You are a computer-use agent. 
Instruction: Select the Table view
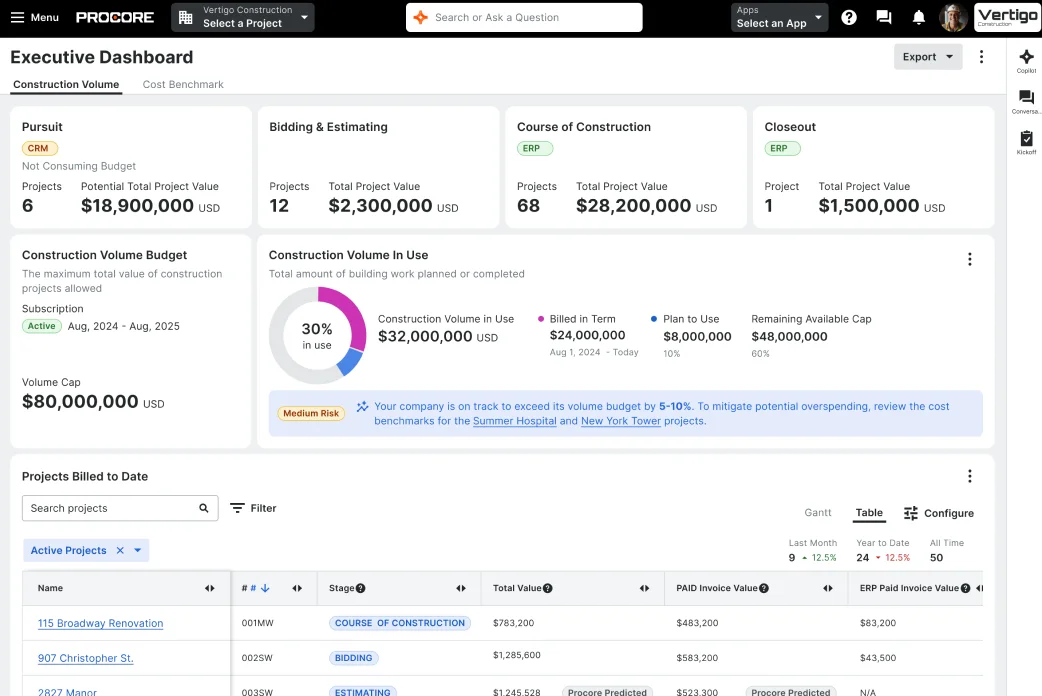869,513
